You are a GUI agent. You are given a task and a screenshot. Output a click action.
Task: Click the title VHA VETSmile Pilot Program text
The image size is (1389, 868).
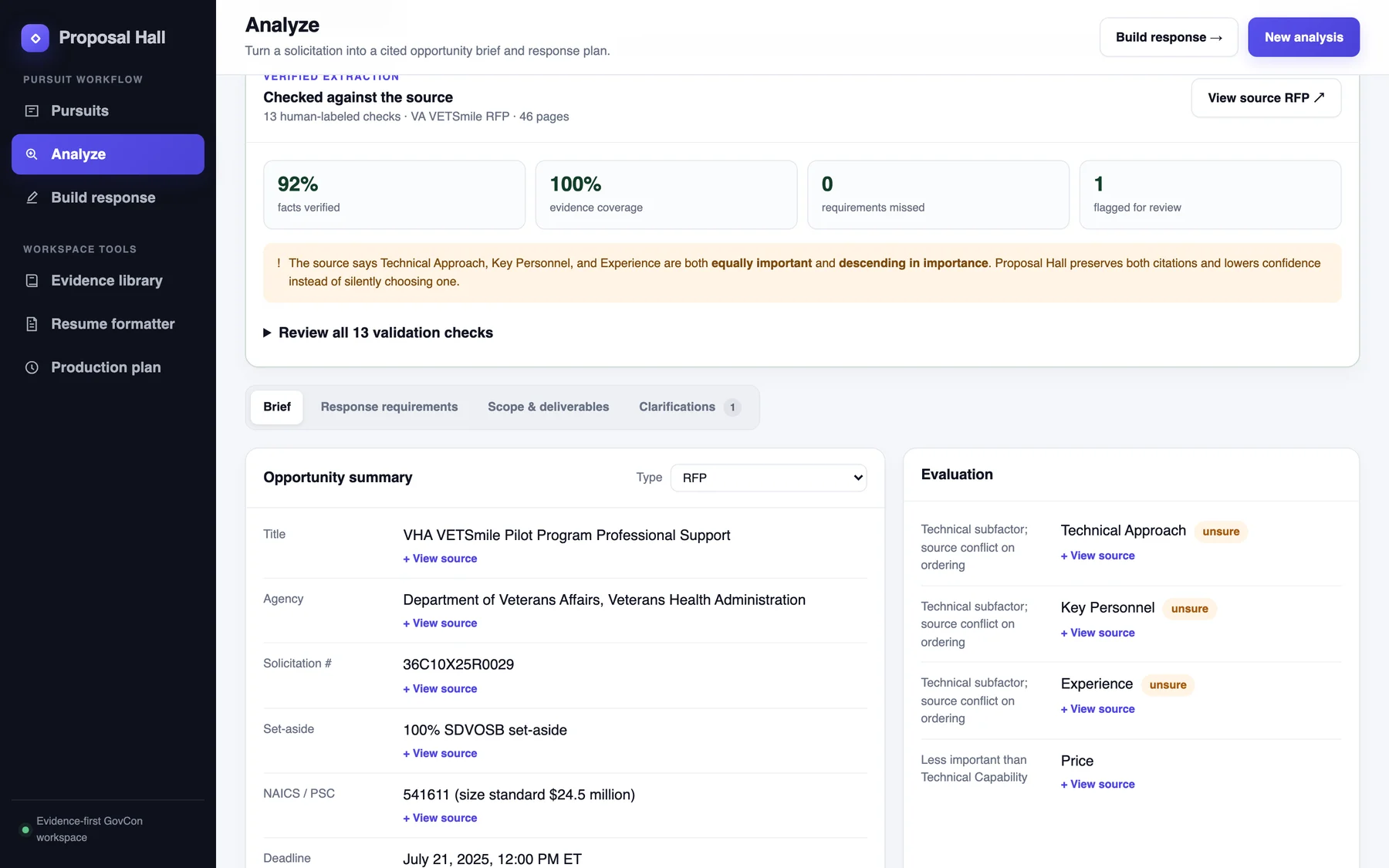[566, 535]
